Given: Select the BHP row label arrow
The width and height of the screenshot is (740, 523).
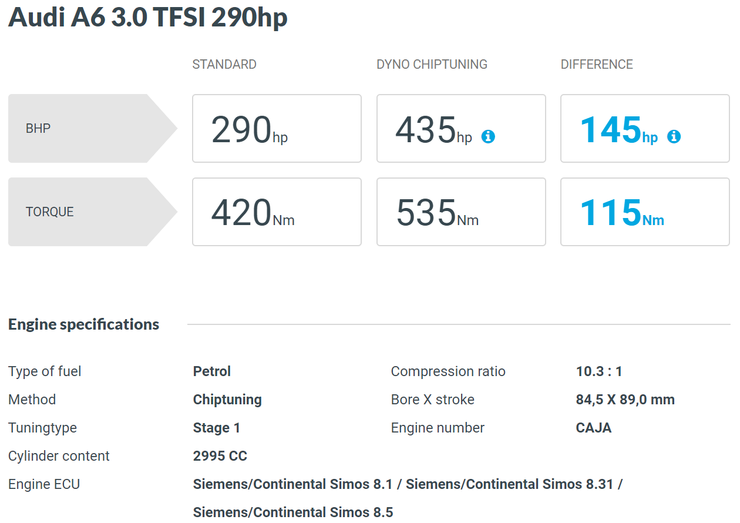Looking at the screenshot, I should point(92,128).
